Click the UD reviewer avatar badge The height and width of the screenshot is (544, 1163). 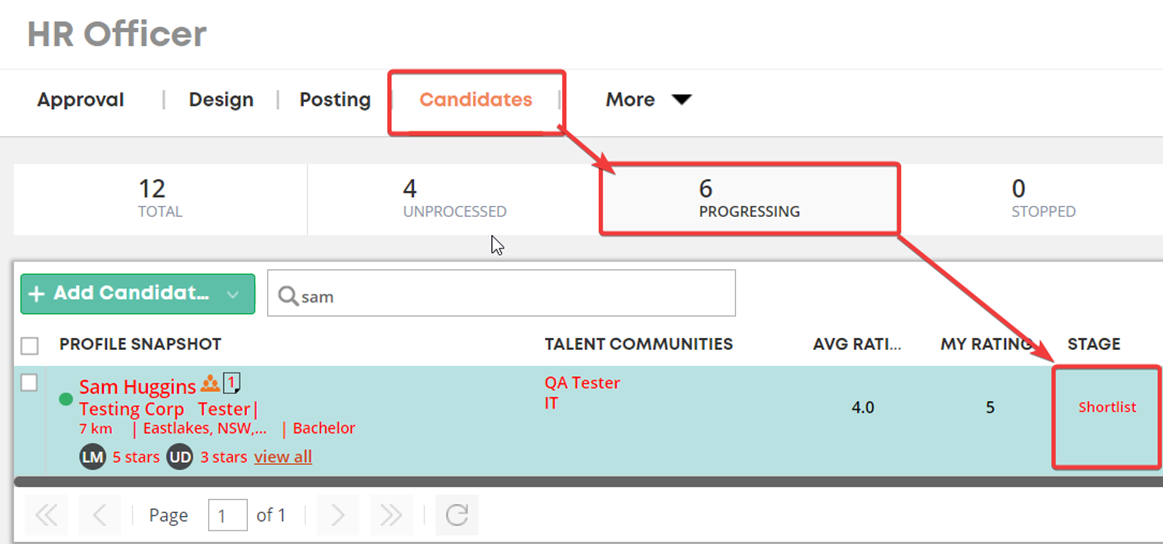pos(179,457)
